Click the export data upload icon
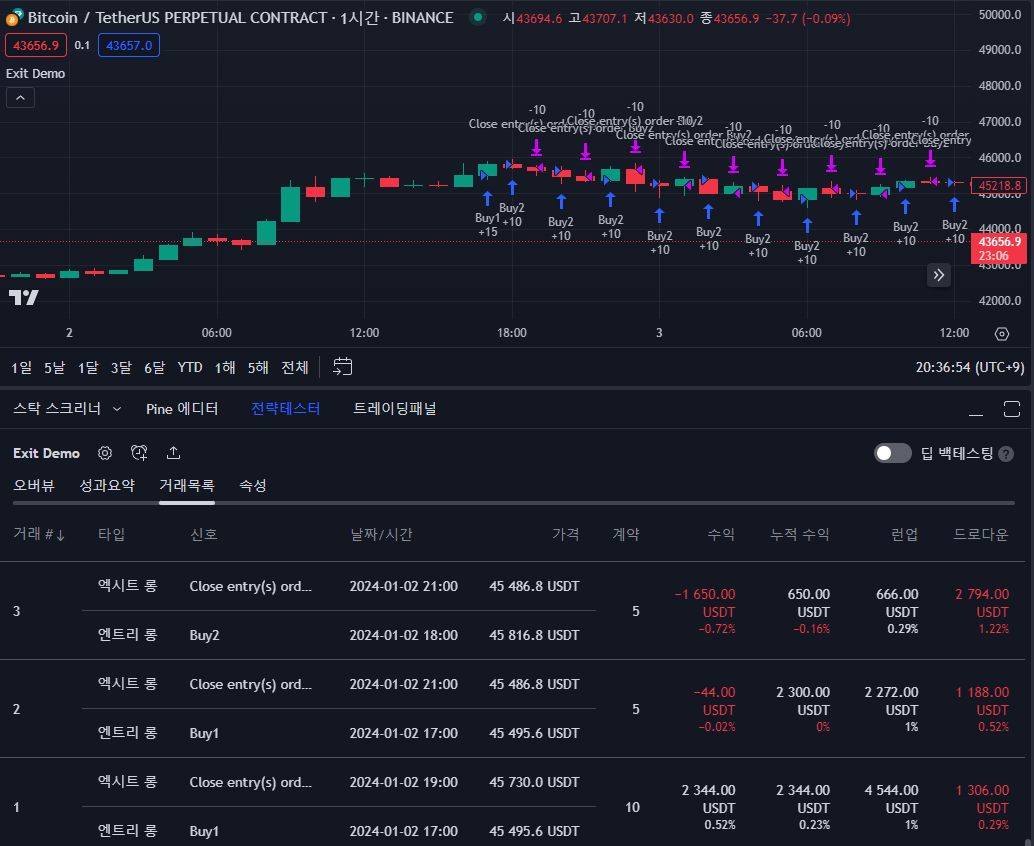 coord(173,453)
